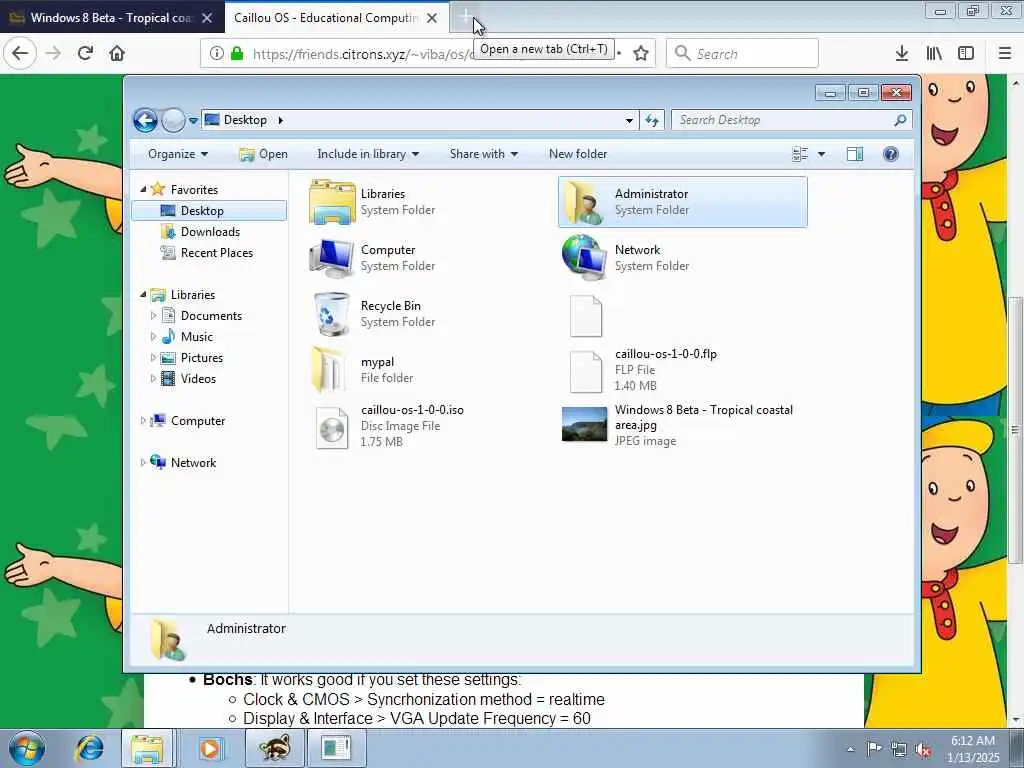1024x768 pixels.
Task: Collapse the Libraries tree section
Action: click(x=143, y=295)
